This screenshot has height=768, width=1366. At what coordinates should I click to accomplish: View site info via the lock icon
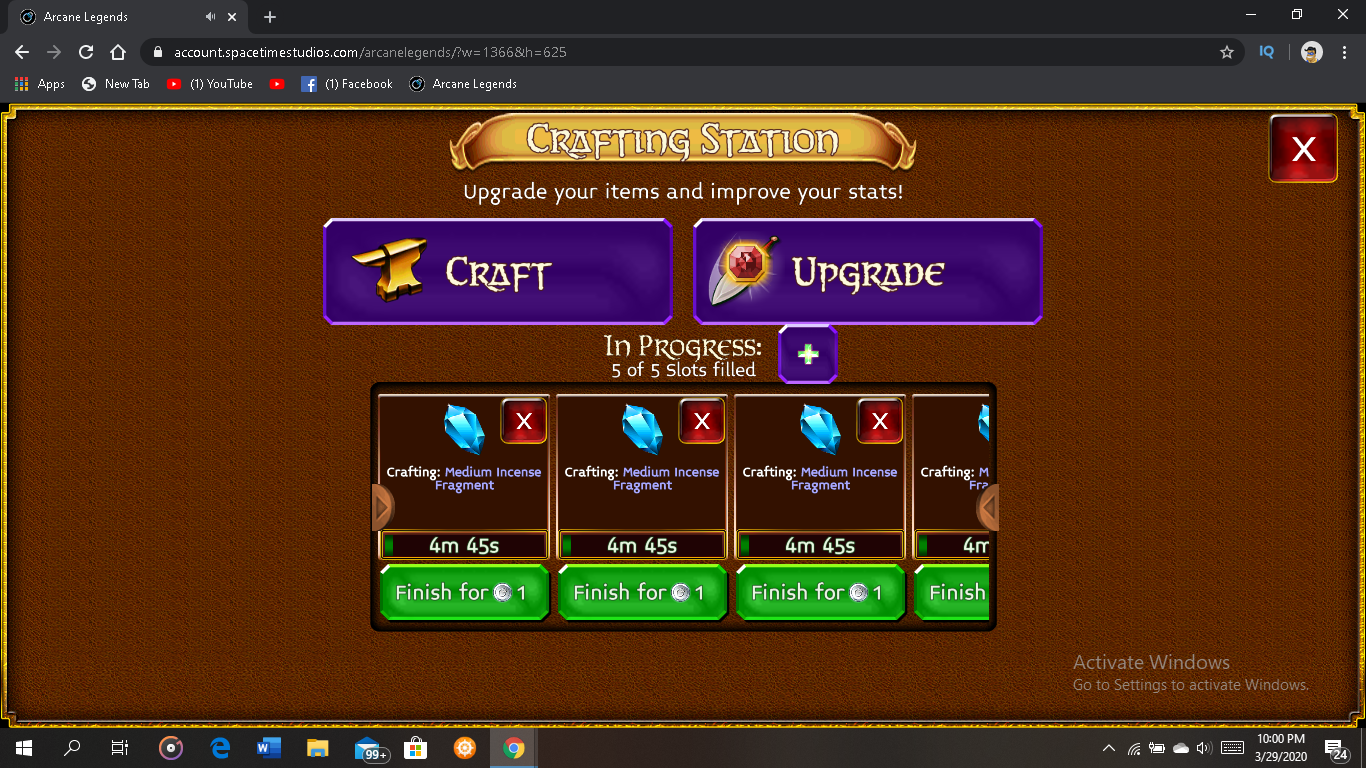158,52
